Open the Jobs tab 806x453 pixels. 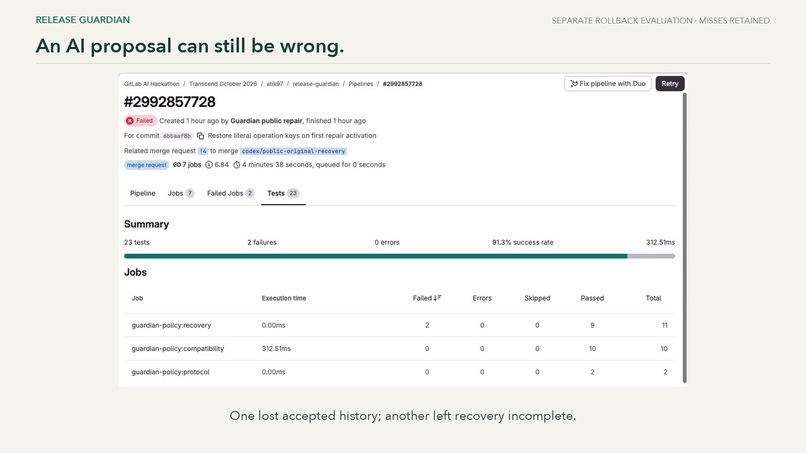[x=180, y=193]
